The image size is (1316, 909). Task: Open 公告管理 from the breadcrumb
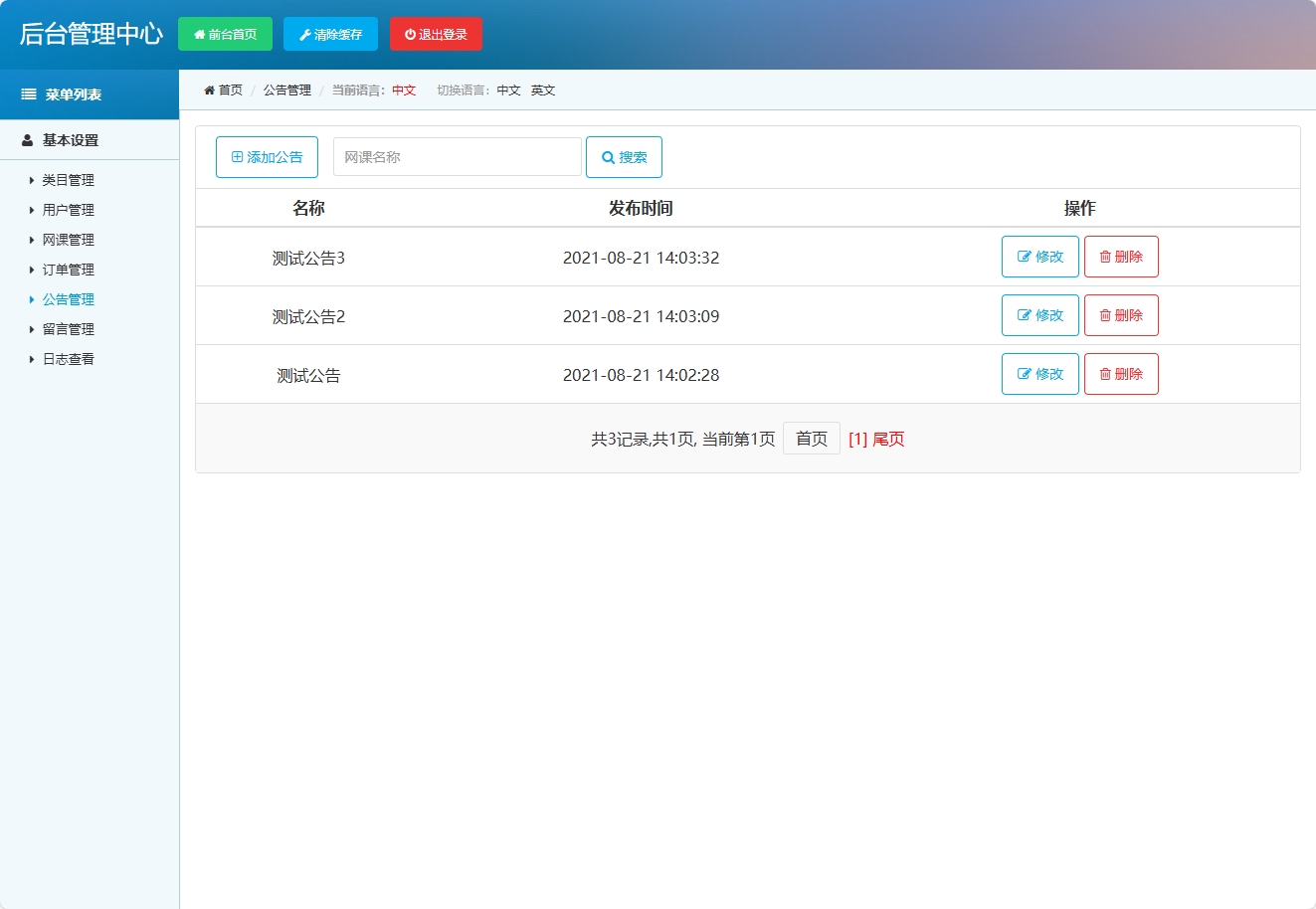tap(285, 90)
